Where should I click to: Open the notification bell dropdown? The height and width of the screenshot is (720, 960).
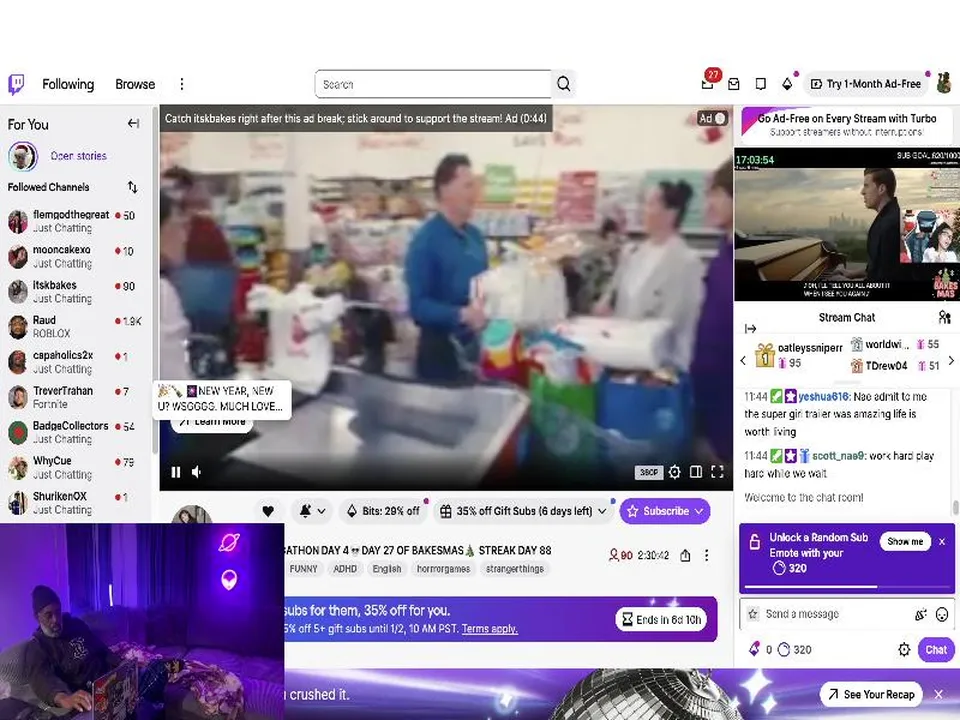[312, 511]
